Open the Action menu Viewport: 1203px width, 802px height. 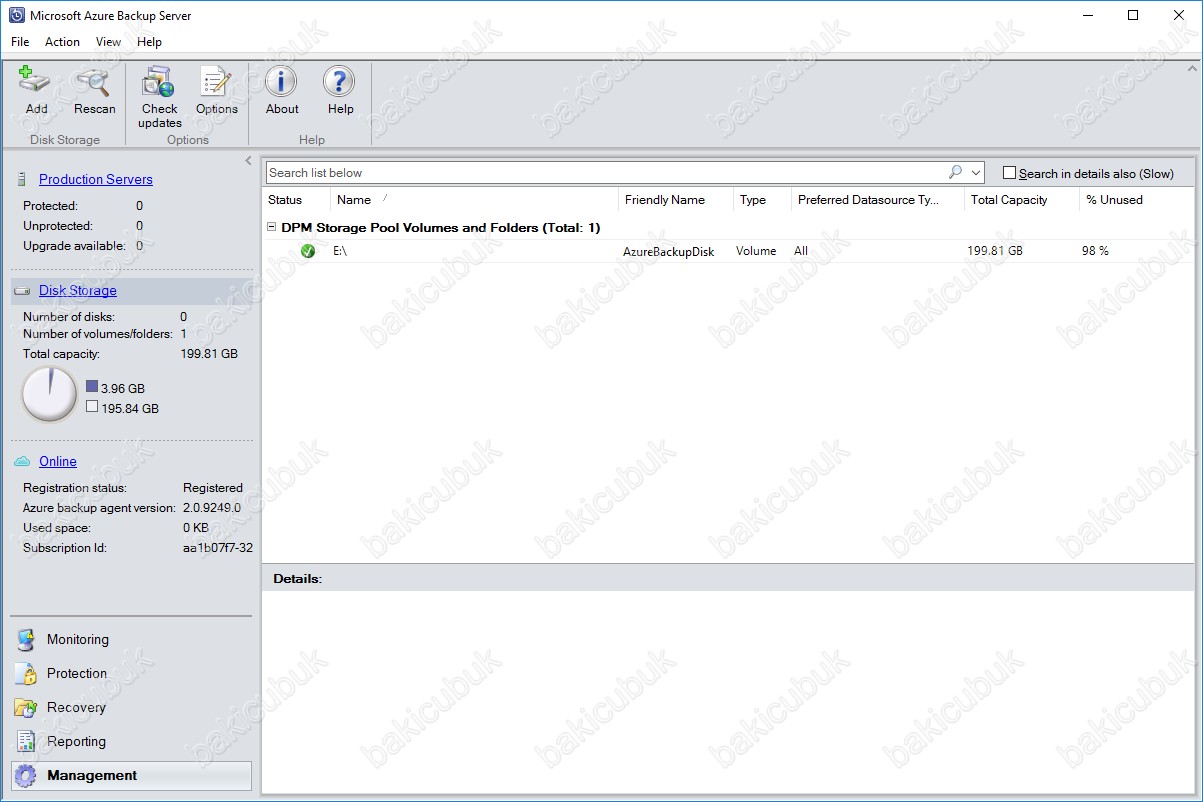62,42
